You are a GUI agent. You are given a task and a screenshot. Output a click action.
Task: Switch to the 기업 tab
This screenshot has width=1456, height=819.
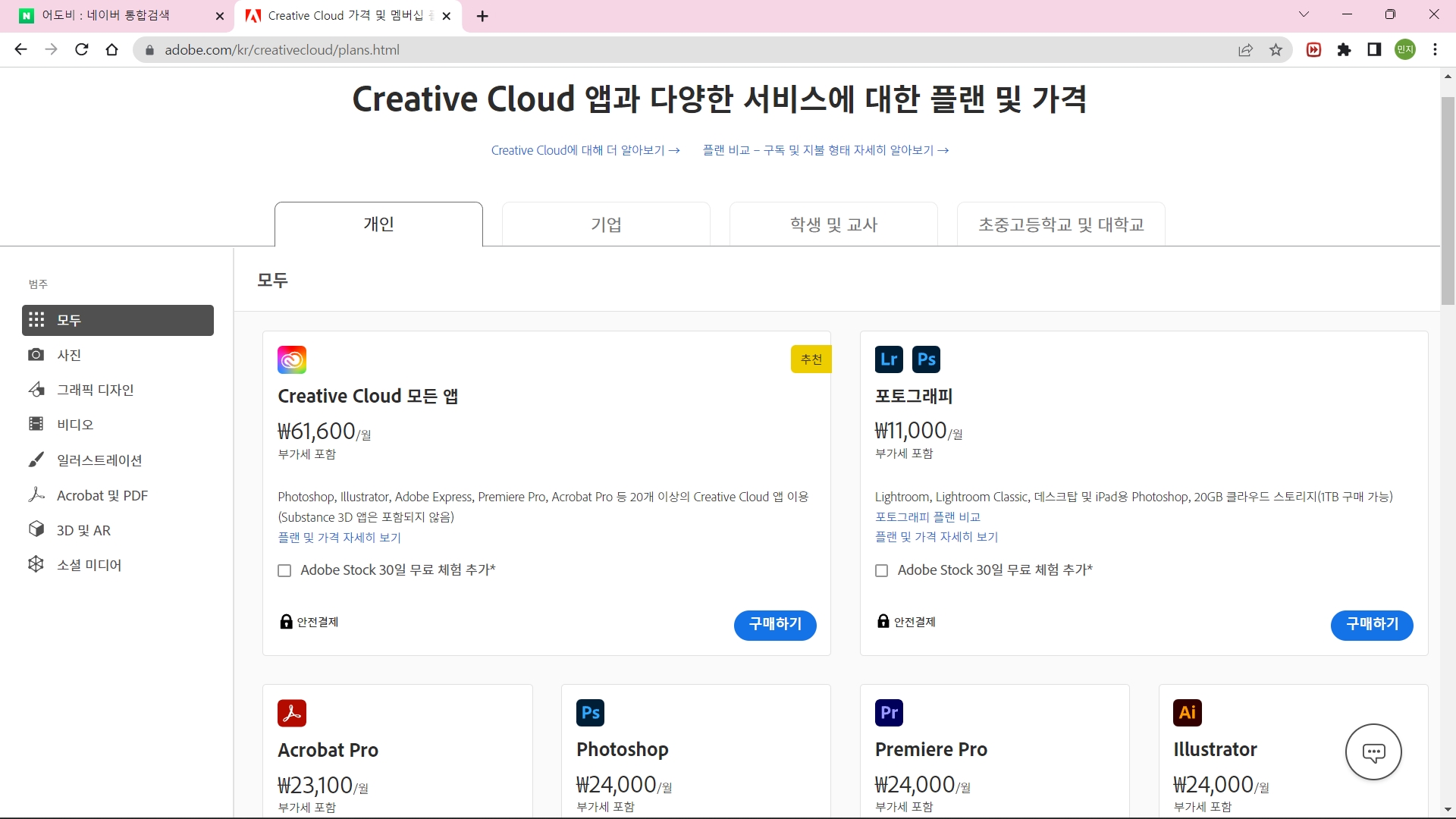tap(606, 224)
